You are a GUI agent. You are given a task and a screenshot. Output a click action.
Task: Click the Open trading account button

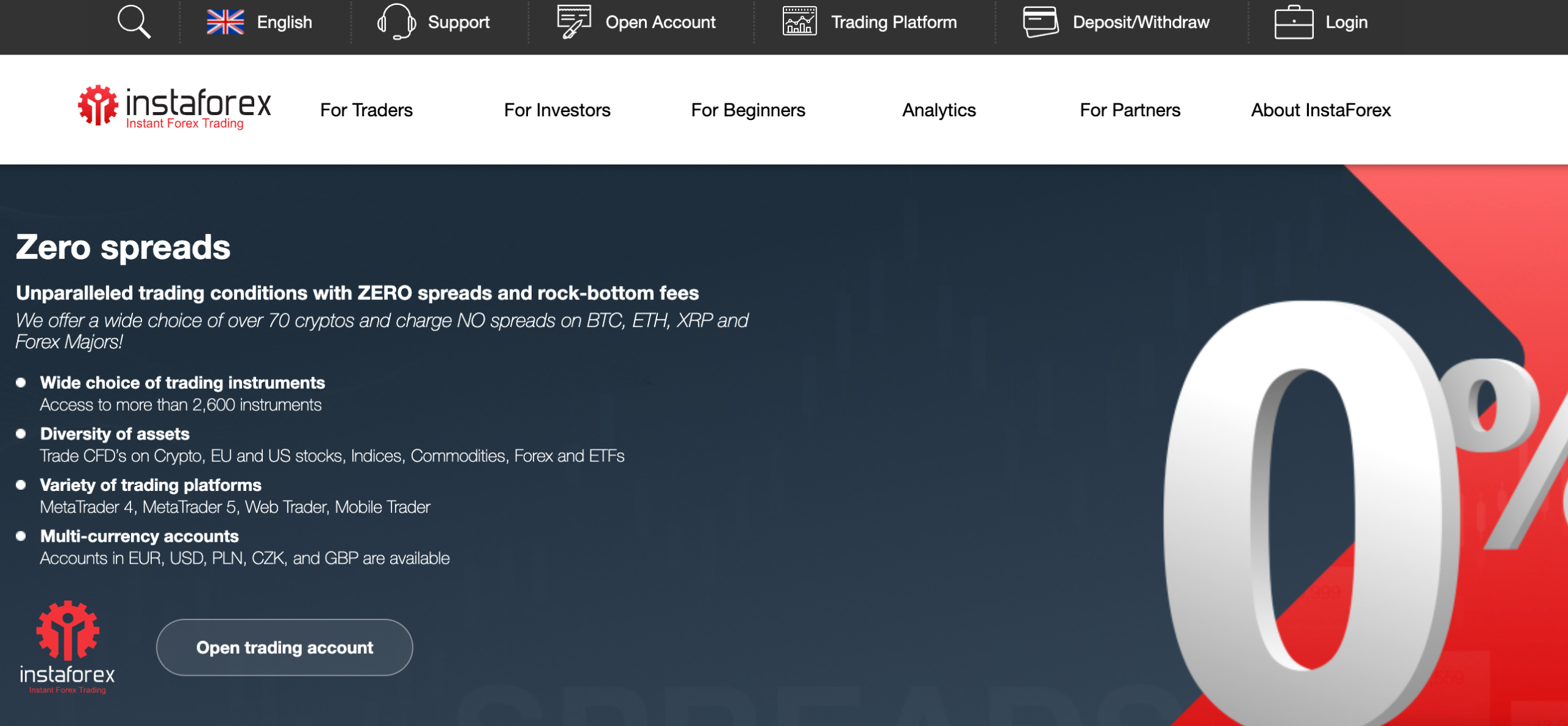(x=285, y=647)
